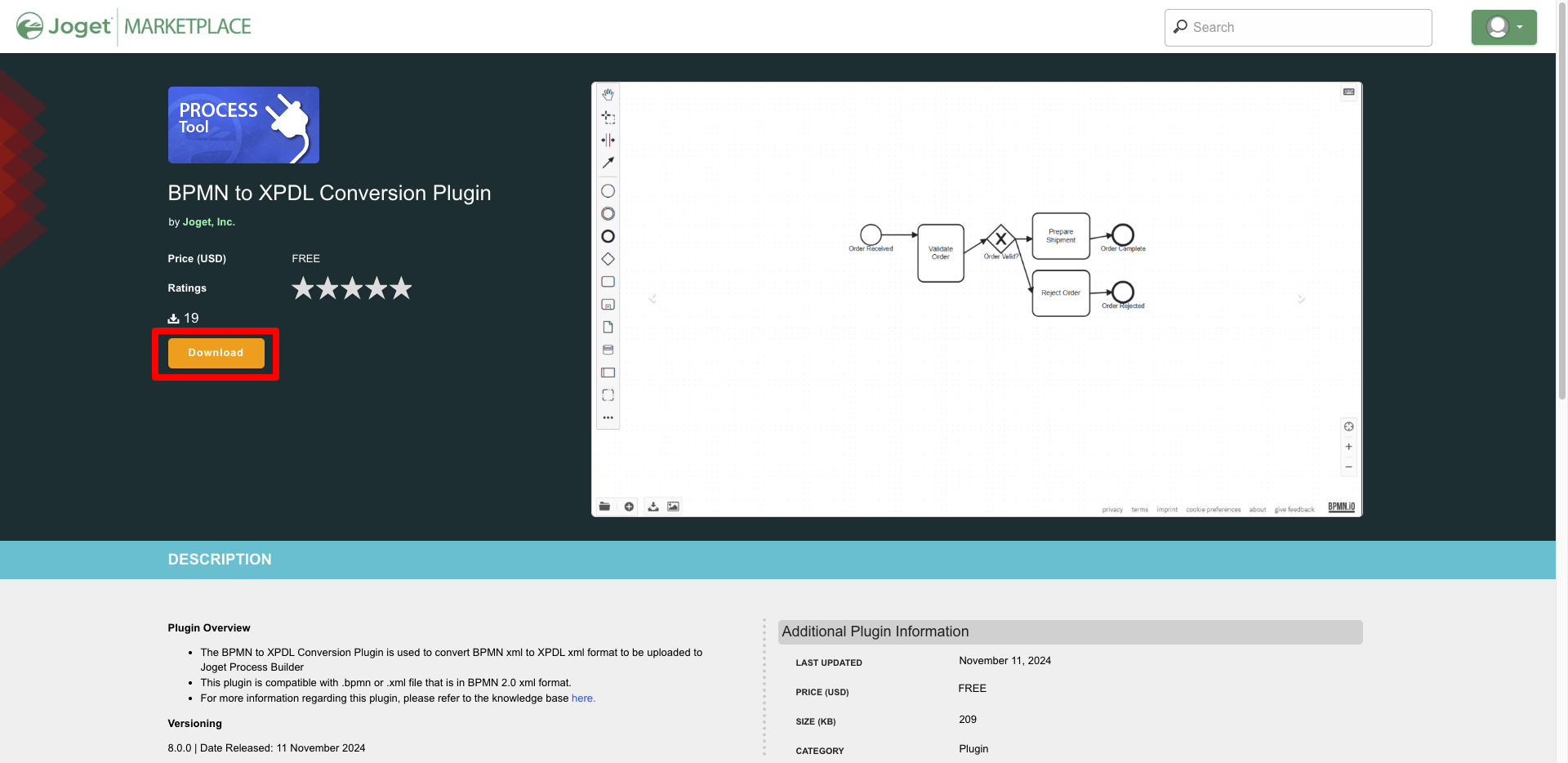Click the Validate Order task node
Viewport: 1568px width, 763px height.
(x=941, y=253)
